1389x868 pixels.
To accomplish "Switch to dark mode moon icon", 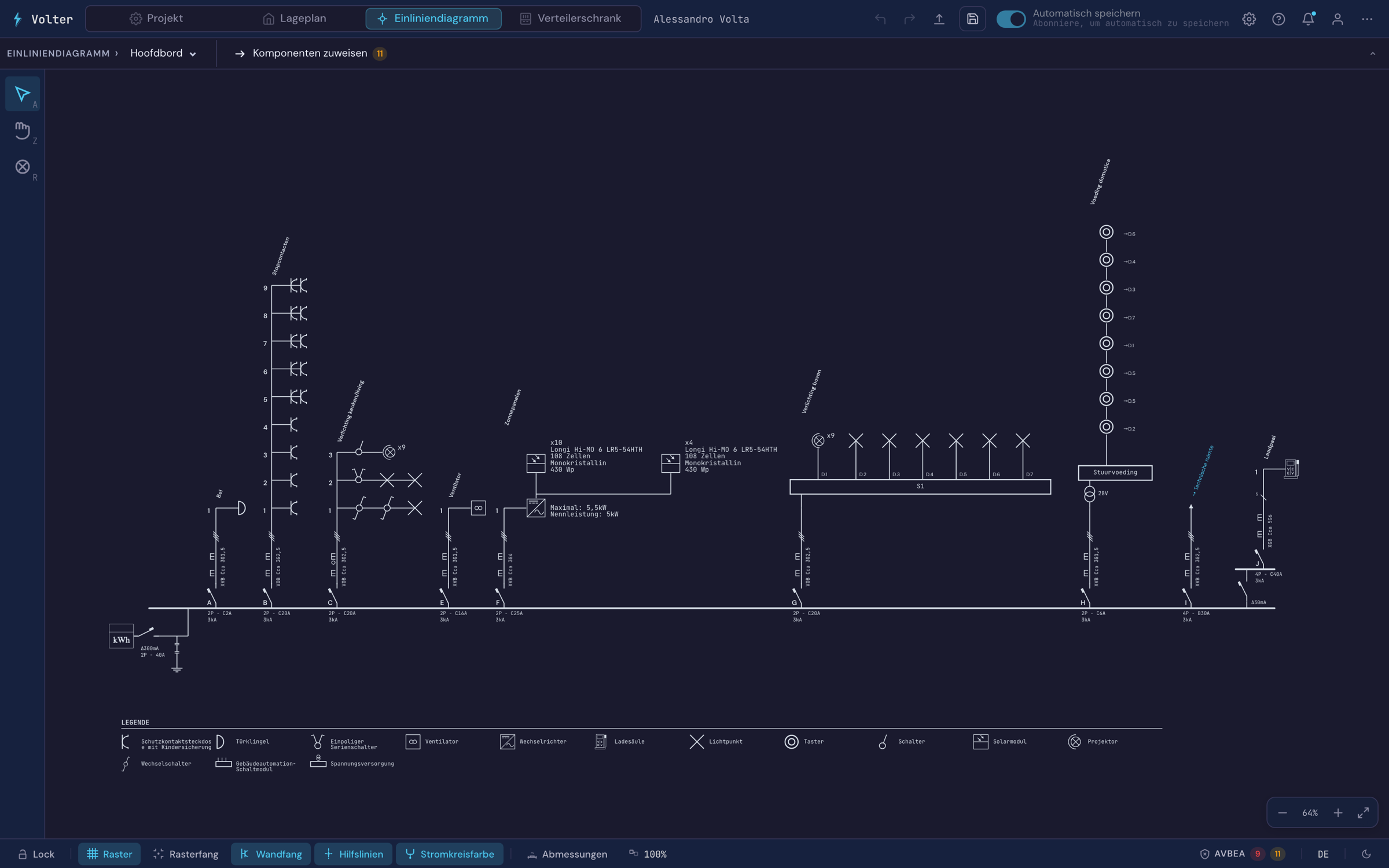I will [x=1366, y=854].
